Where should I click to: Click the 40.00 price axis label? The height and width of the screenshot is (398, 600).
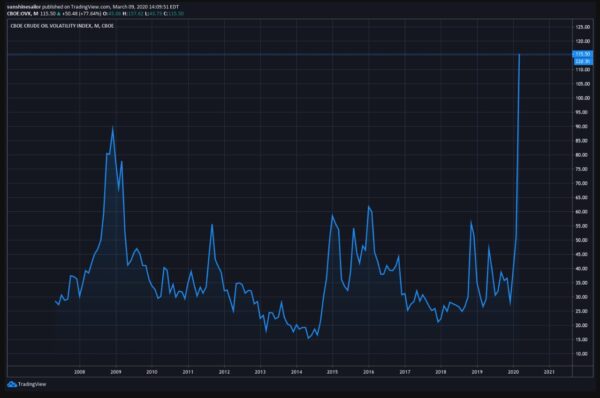coord(582,269)
